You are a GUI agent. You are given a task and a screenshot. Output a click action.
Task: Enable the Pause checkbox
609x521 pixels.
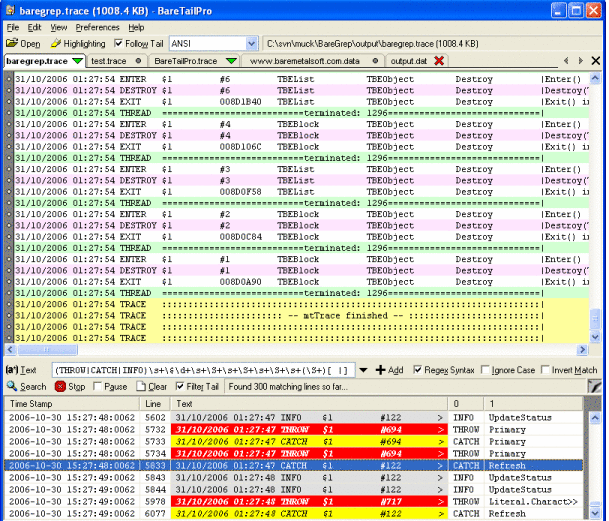click(x=97, y=386)
